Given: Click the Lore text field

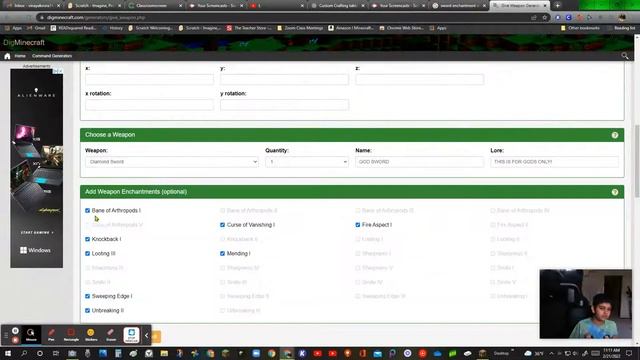Looking at the screenshot, I should [554, 162].
